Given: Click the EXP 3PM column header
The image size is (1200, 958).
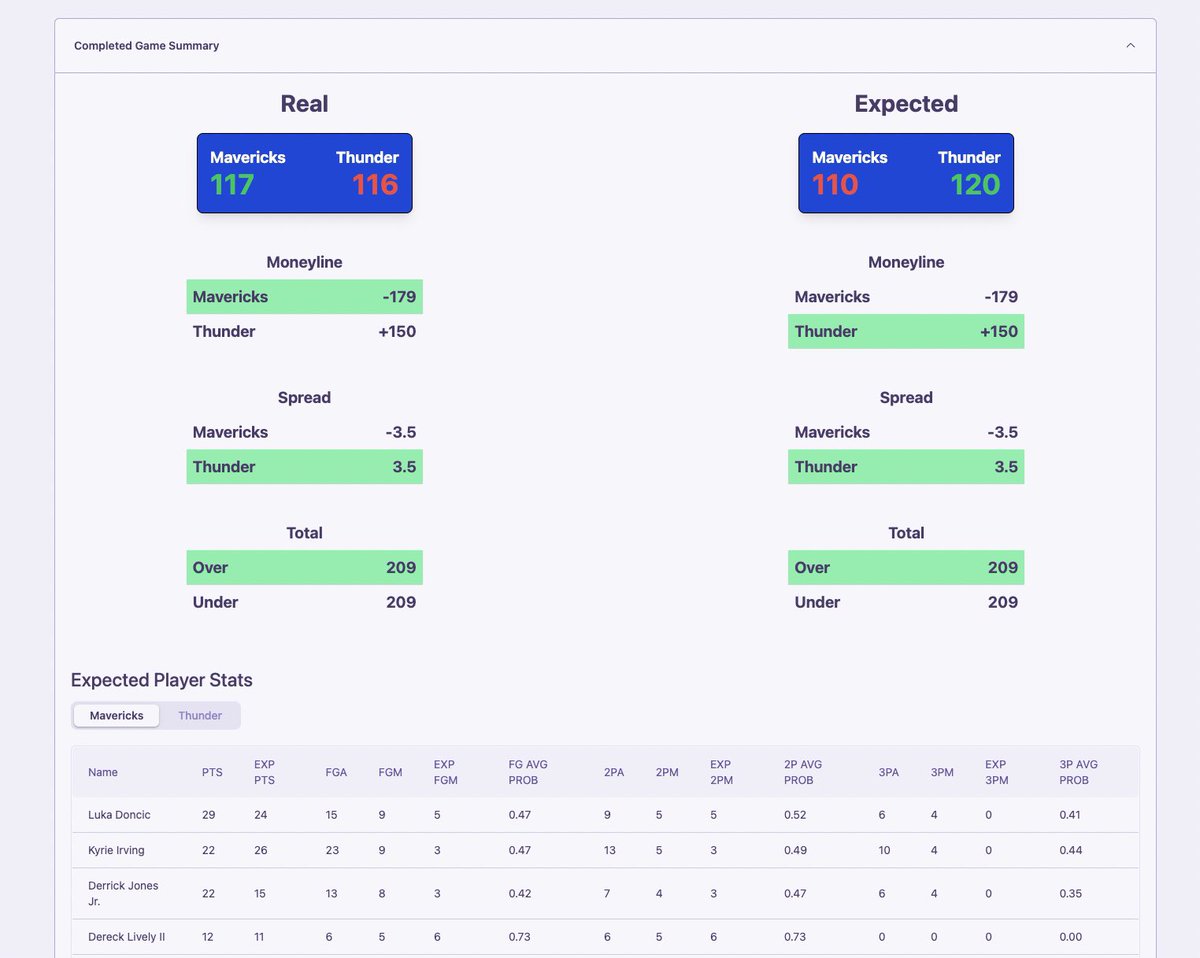Looking at the screenshot, I should click(996, 772).
